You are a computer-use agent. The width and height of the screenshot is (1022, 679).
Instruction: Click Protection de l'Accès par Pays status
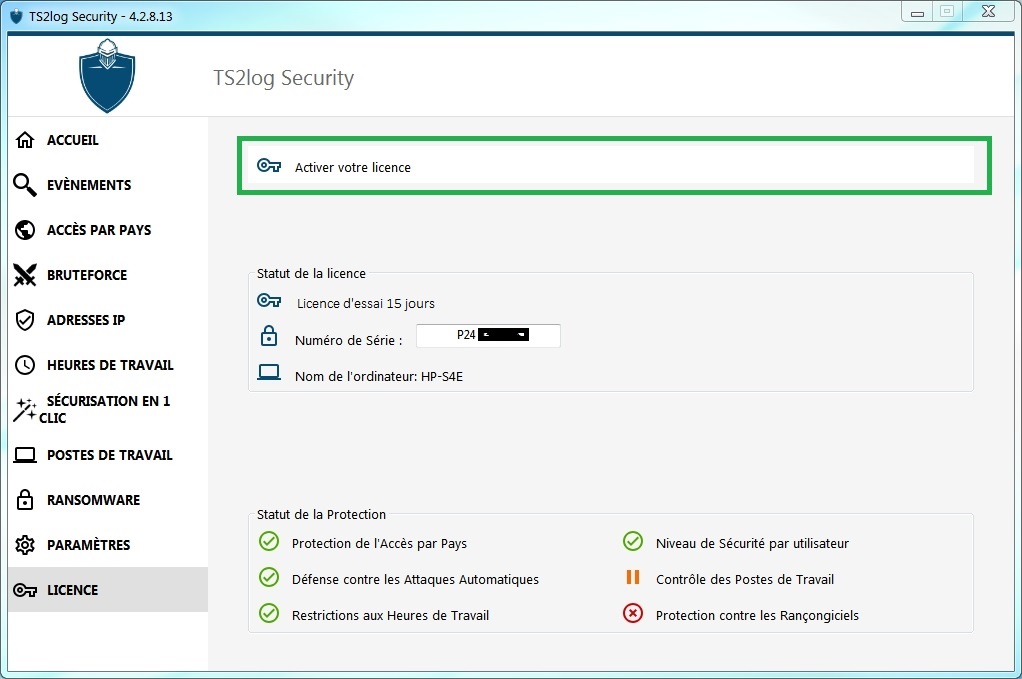tap(379, 543)
